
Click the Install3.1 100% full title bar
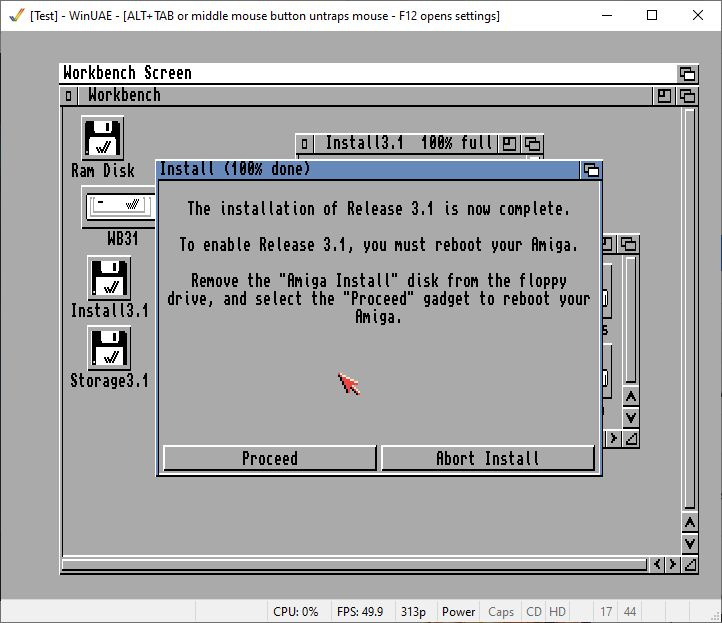(405, 144)
